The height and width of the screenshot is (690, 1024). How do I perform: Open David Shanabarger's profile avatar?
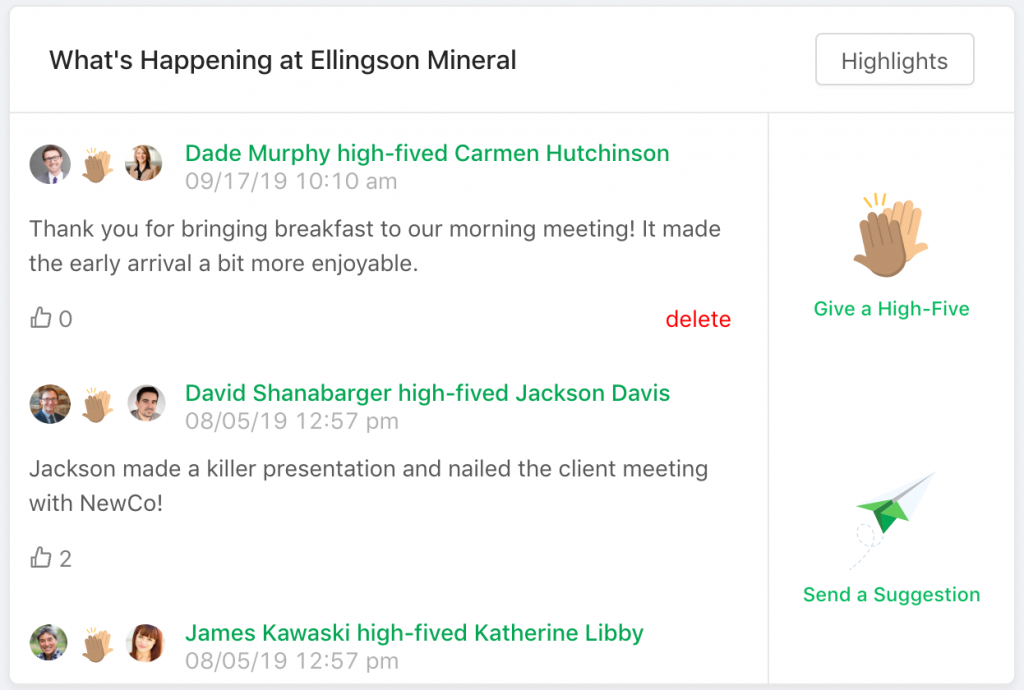tap(50, 404)
